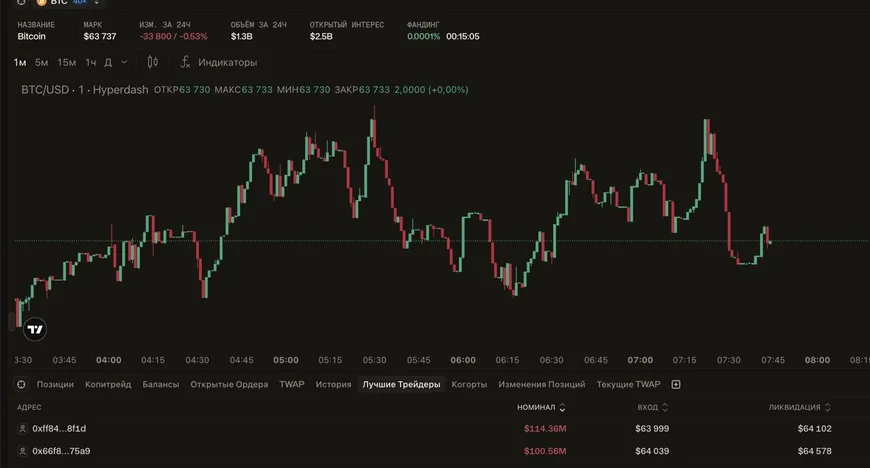Open the Индикаторы menu

coord(227,62)
